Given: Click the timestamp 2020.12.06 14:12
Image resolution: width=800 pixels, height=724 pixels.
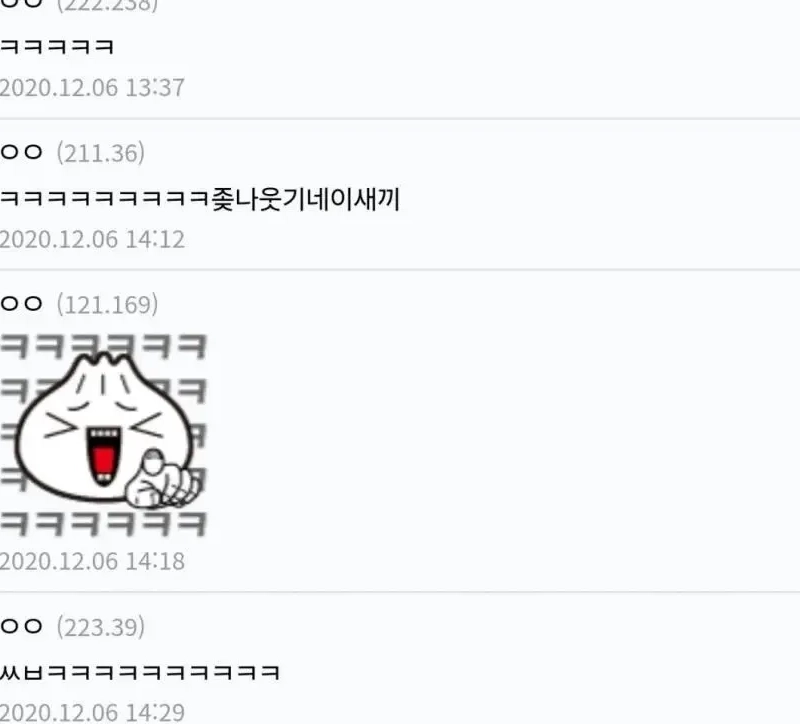Looking at the screenshot, I should [x=92, y=239].
